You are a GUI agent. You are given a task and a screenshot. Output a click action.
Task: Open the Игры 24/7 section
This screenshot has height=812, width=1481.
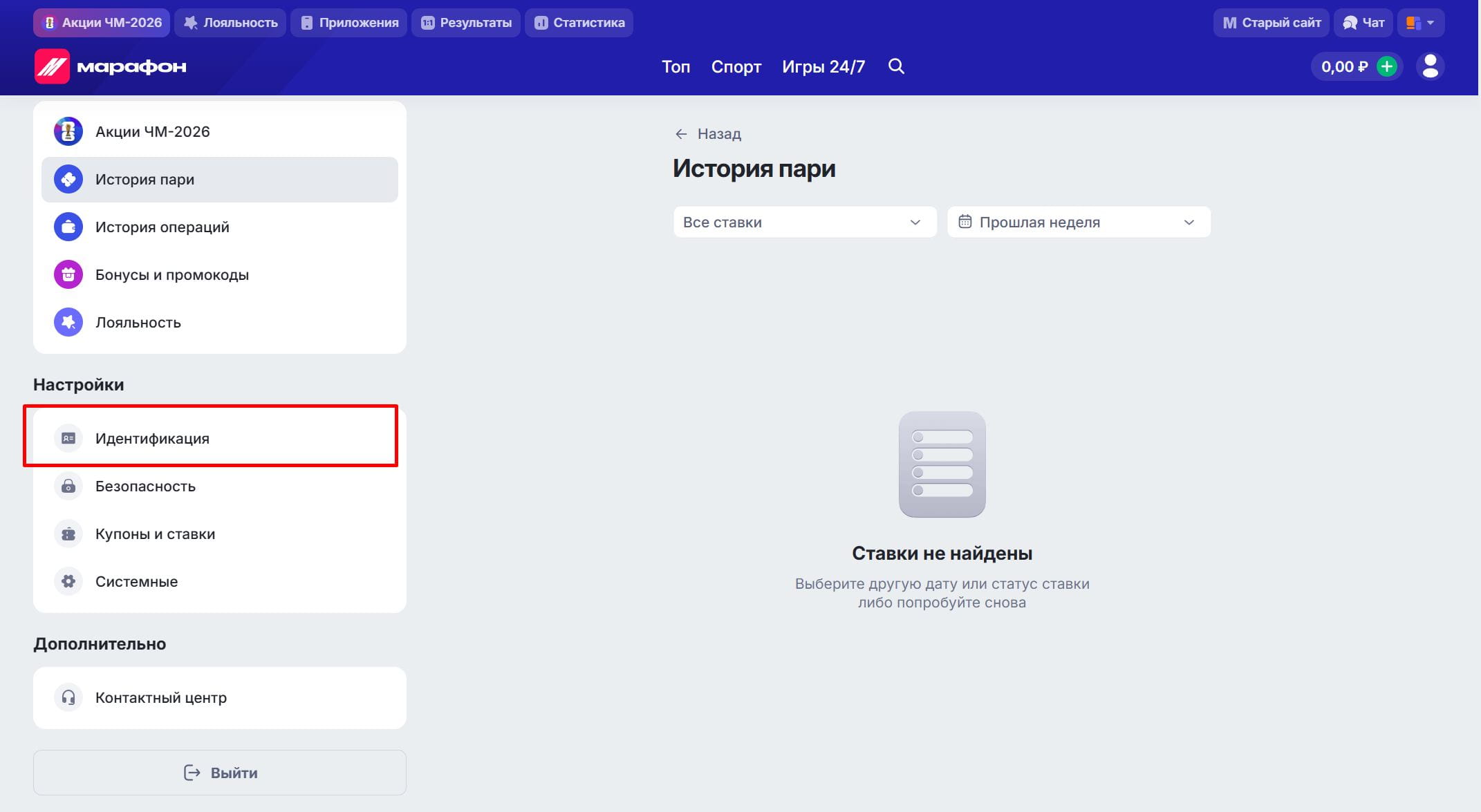tap(823, 66)
